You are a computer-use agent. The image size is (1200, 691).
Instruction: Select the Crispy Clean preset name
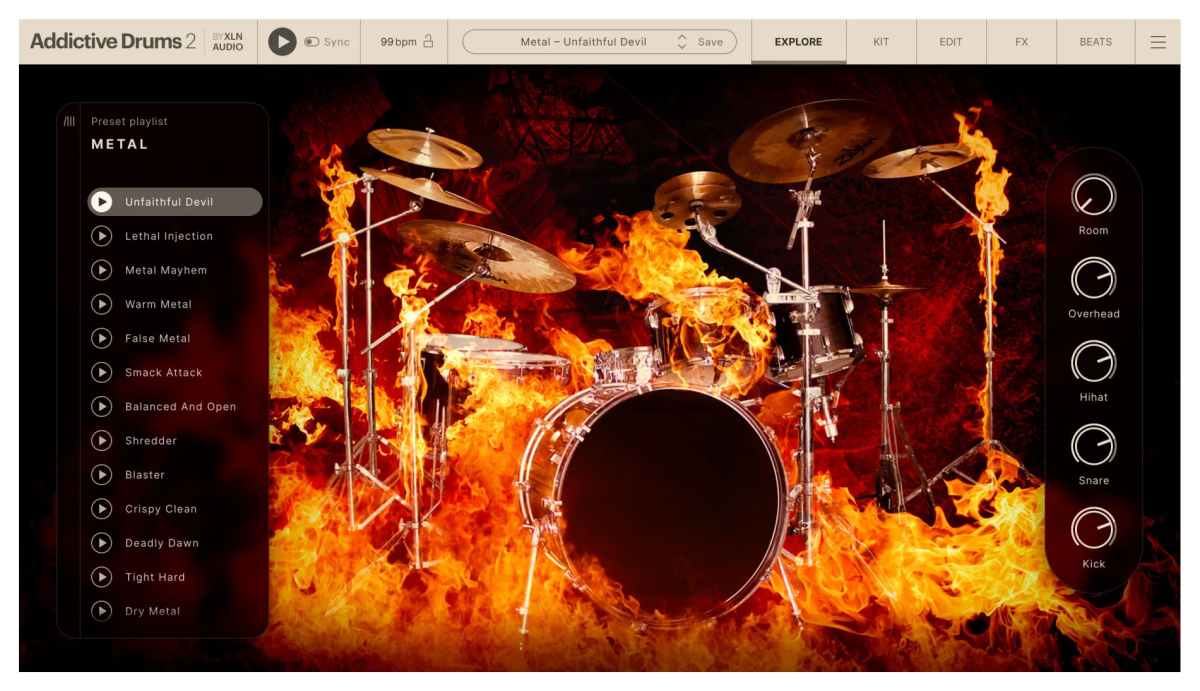(x=161, y=509)
